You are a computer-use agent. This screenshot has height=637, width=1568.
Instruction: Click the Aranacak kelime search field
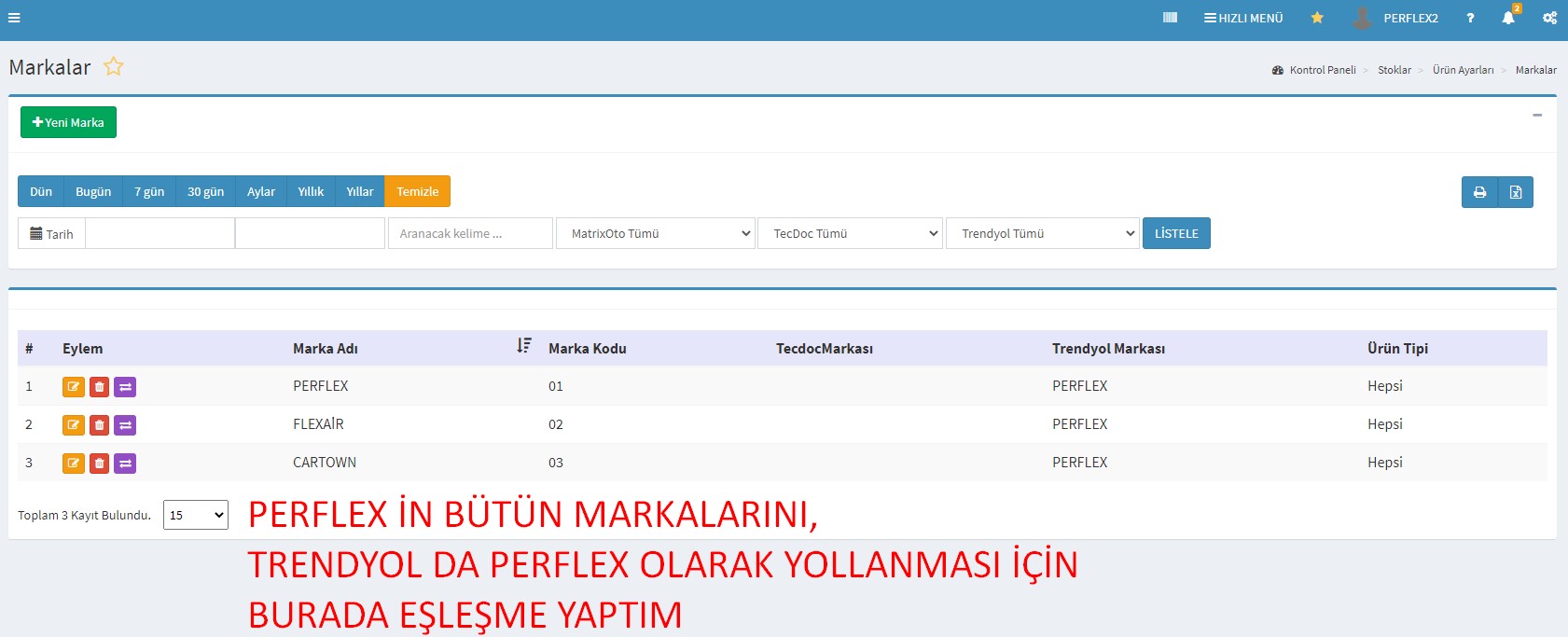pyautogui.click(x=470, y=233)
